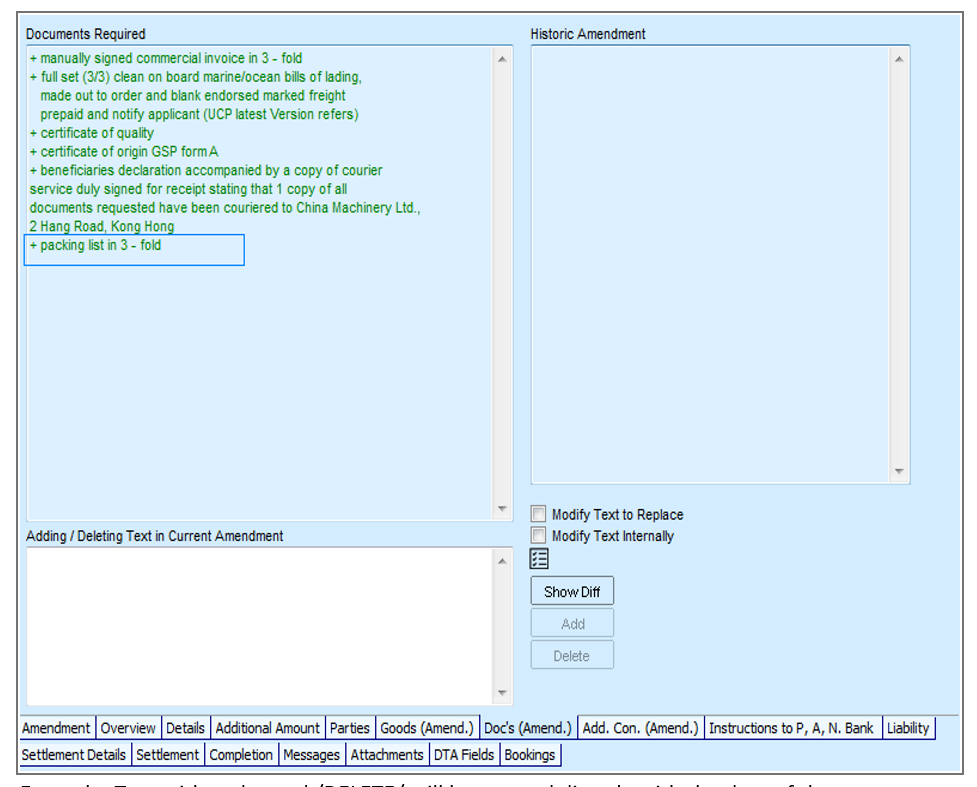Open the Messages tab
This screenshot has width=977, height=787.
(x=312, y=755)
